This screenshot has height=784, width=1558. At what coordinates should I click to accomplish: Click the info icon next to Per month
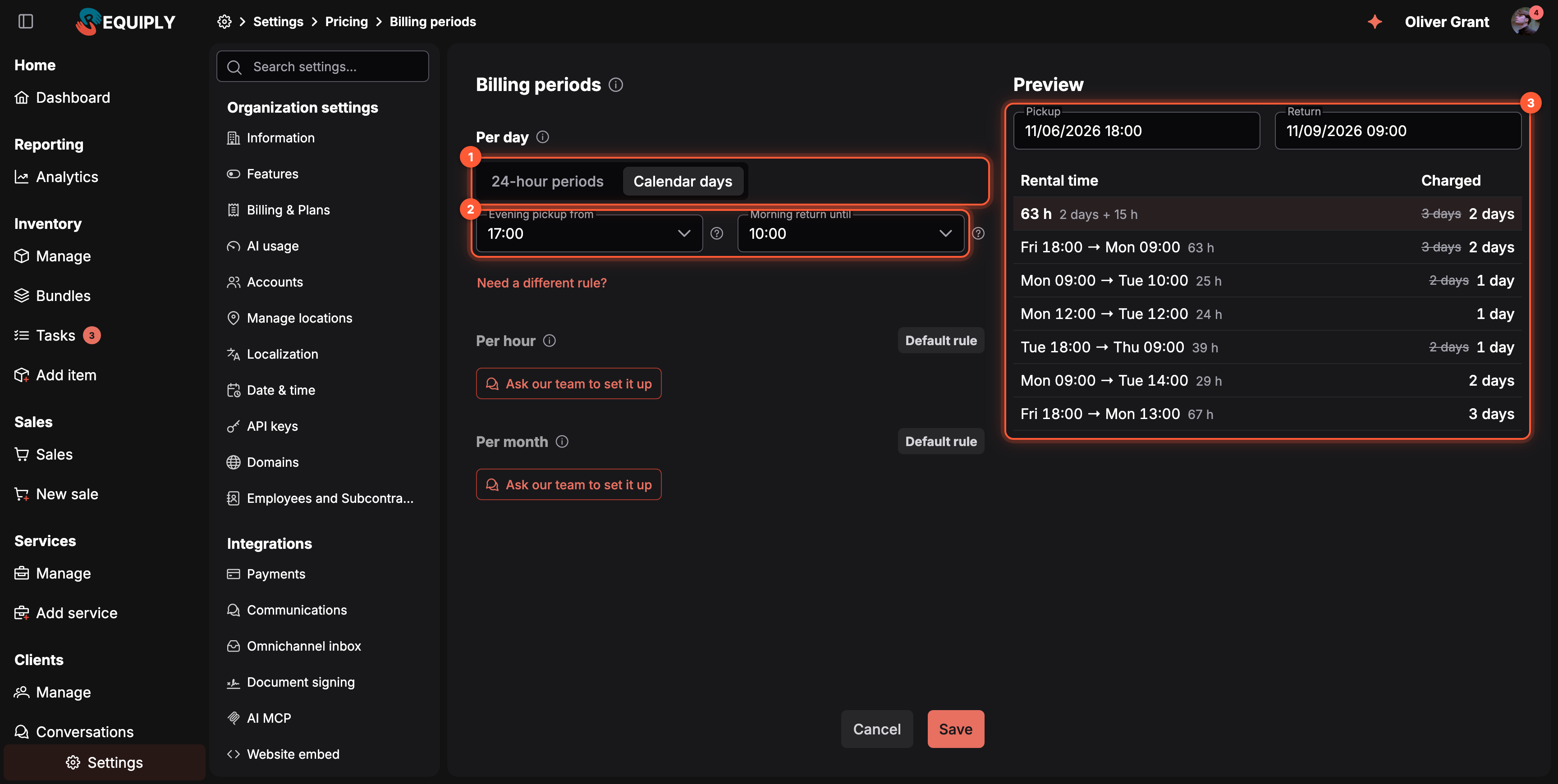[x=562, y=442]
